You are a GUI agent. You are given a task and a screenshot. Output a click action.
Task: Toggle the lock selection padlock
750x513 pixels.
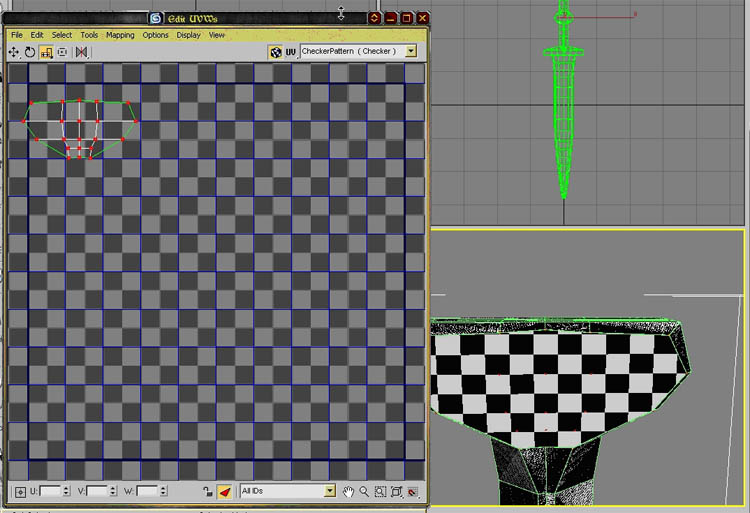pos(207,492)
